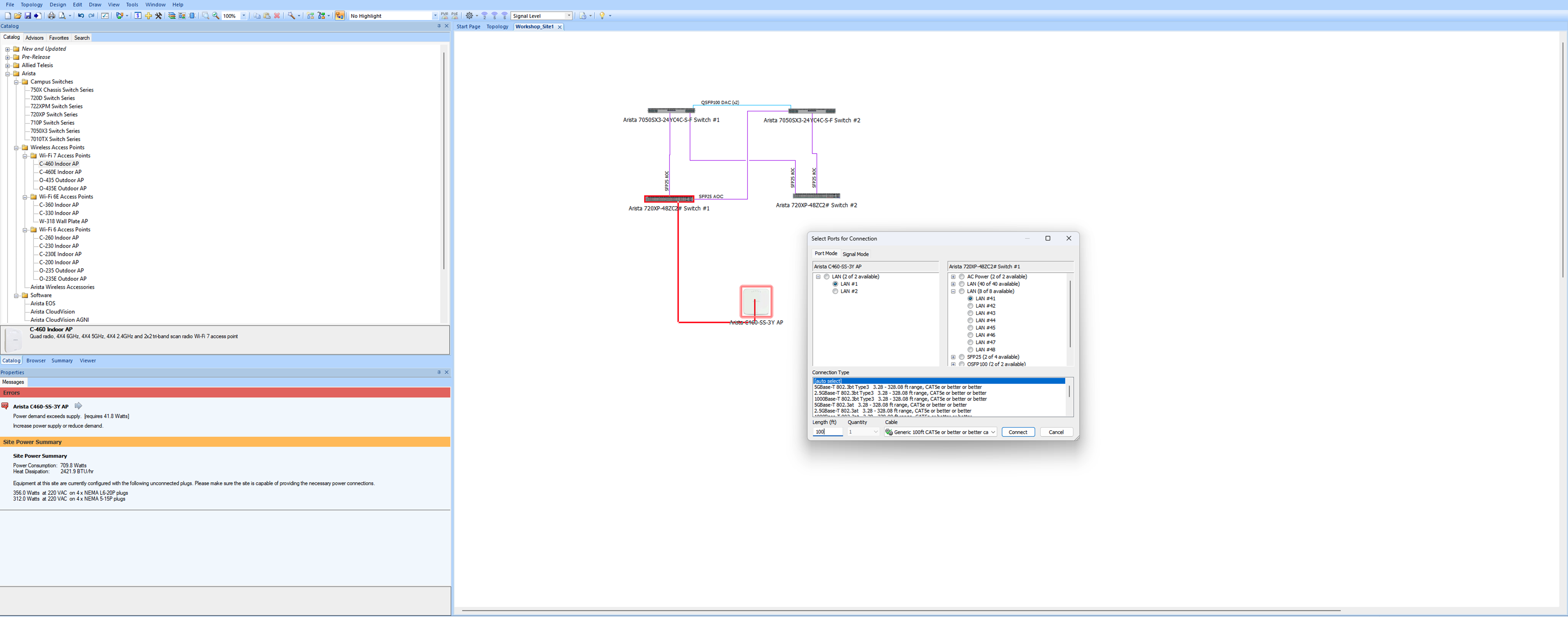
Task: Select LAN #2 radio on C460 AP
Action: [835, 291]
